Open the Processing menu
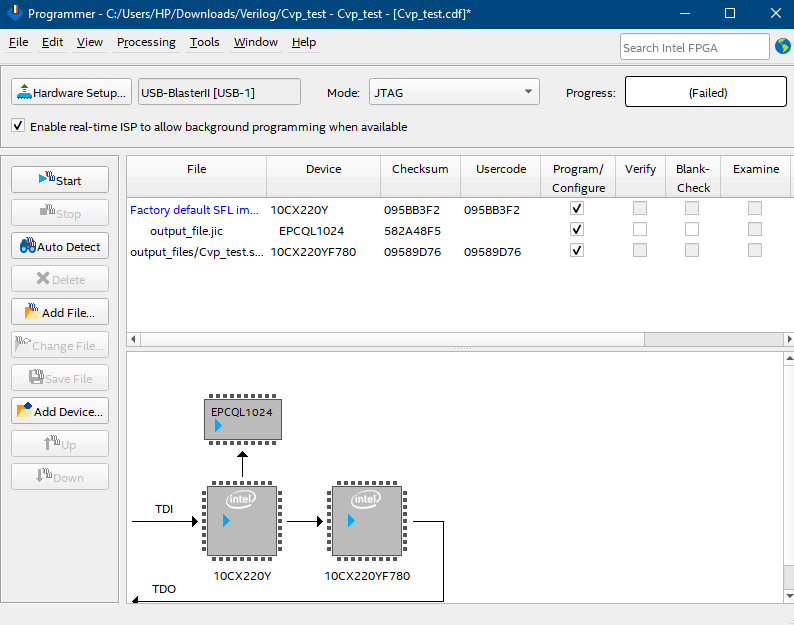Screen dimensions: 794x625 146,42
